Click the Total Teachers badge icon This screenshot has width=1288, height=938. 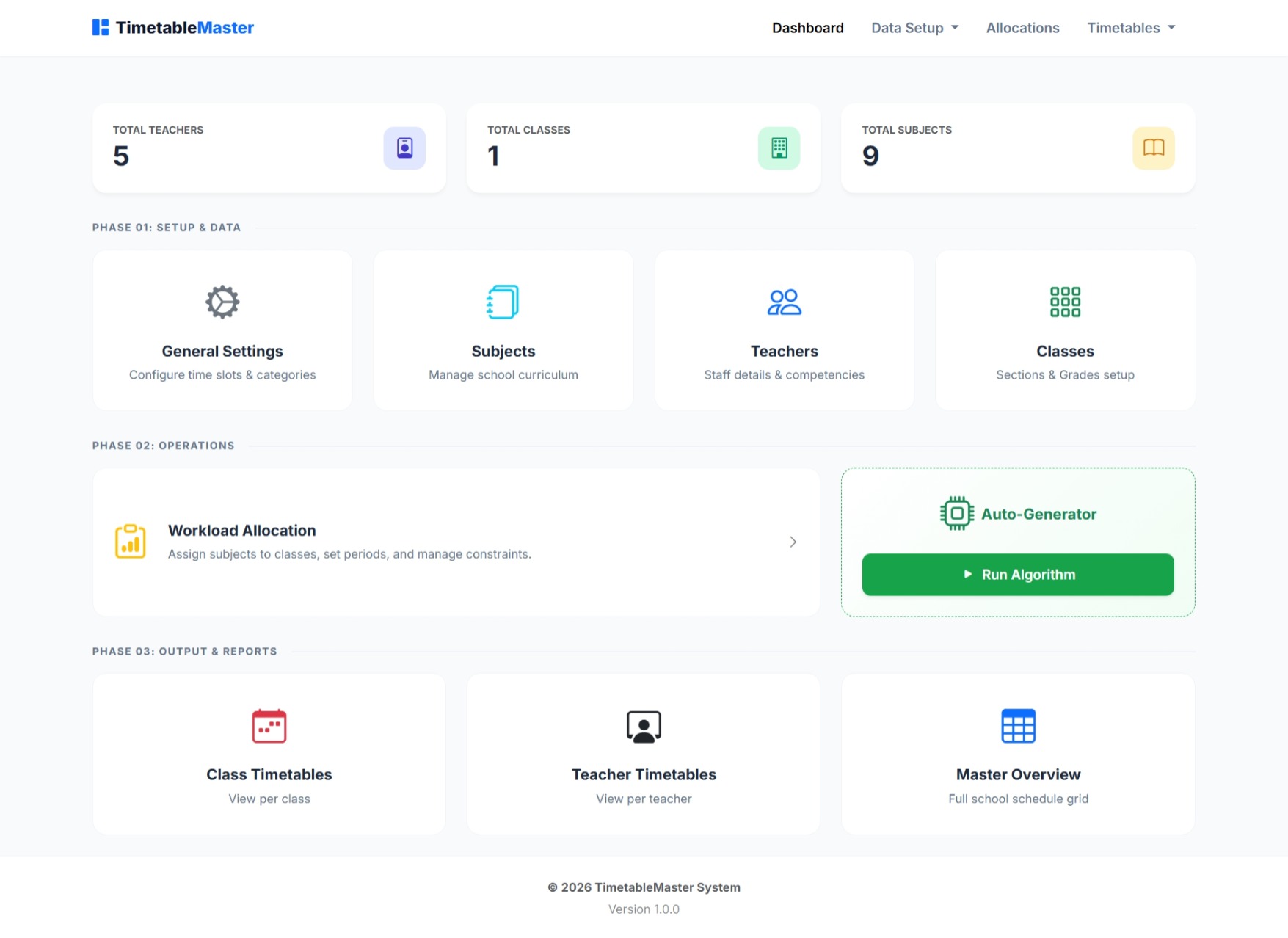click(x=404, y=148)
